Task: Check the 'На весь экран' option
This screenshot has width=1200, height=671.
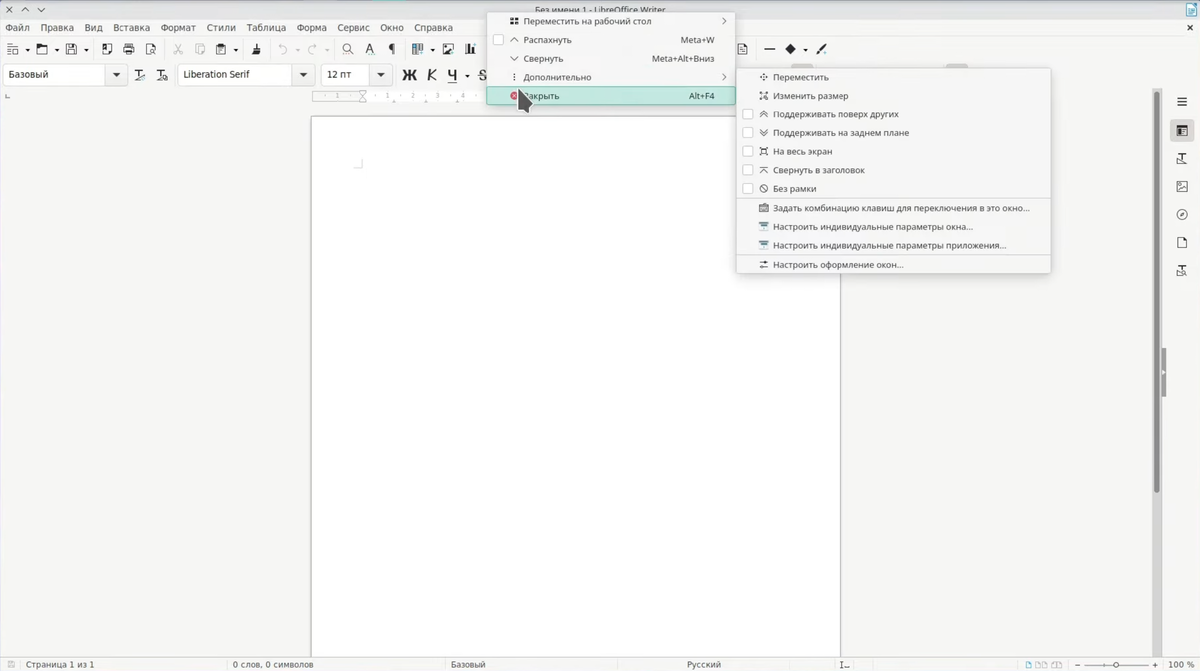Action: 748,151
